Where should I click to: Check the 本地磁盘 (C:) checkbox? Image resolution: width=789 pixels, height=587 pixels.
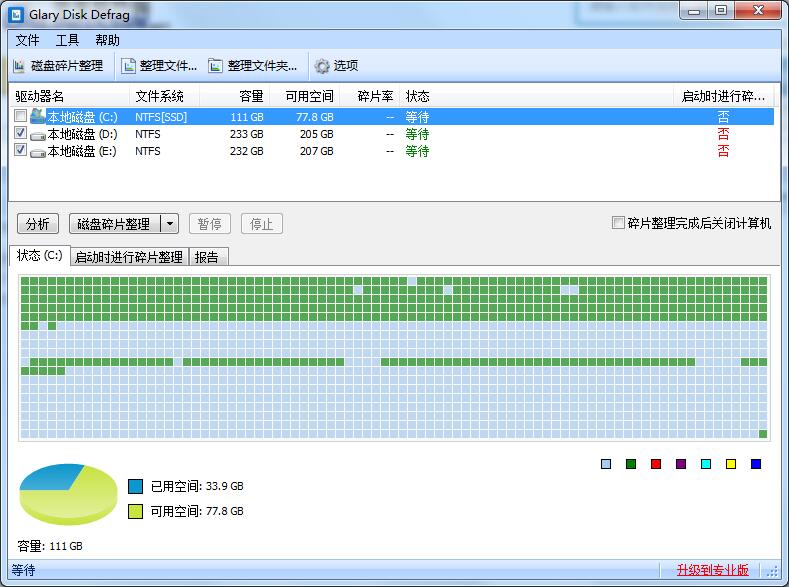21,117
